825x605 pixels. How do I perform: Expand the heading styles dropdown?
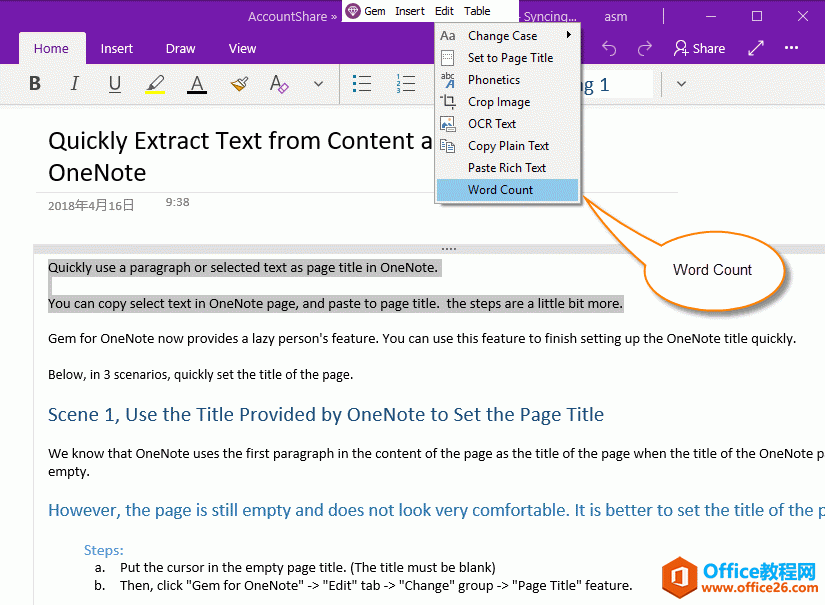click(x=681, y=84)
